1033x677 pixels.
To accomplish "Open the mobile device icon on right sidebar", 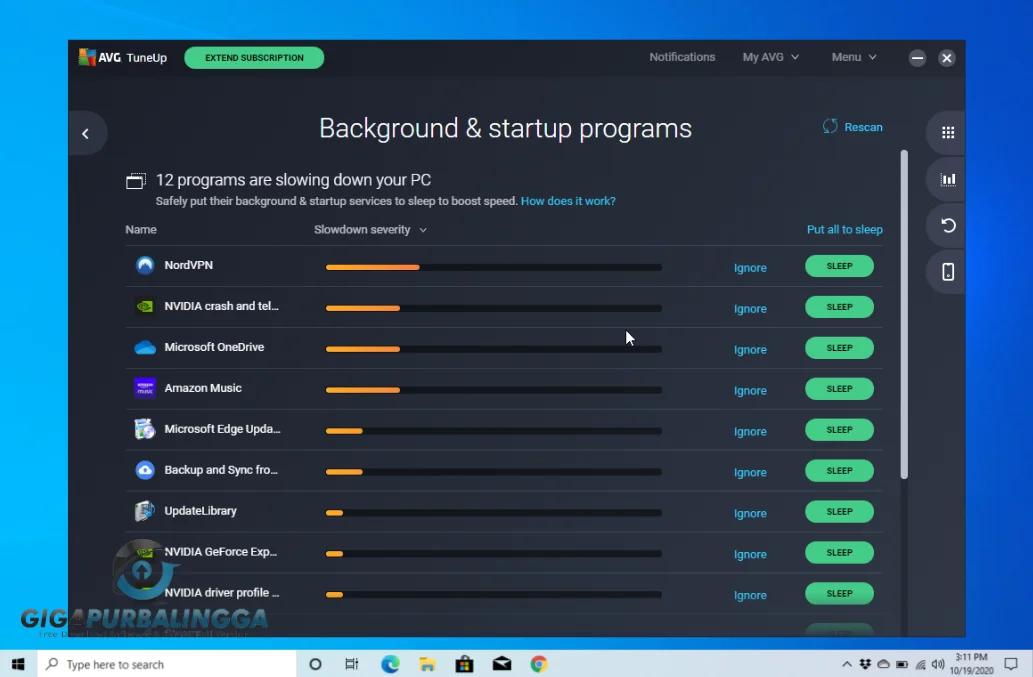I will click(946, 271).
